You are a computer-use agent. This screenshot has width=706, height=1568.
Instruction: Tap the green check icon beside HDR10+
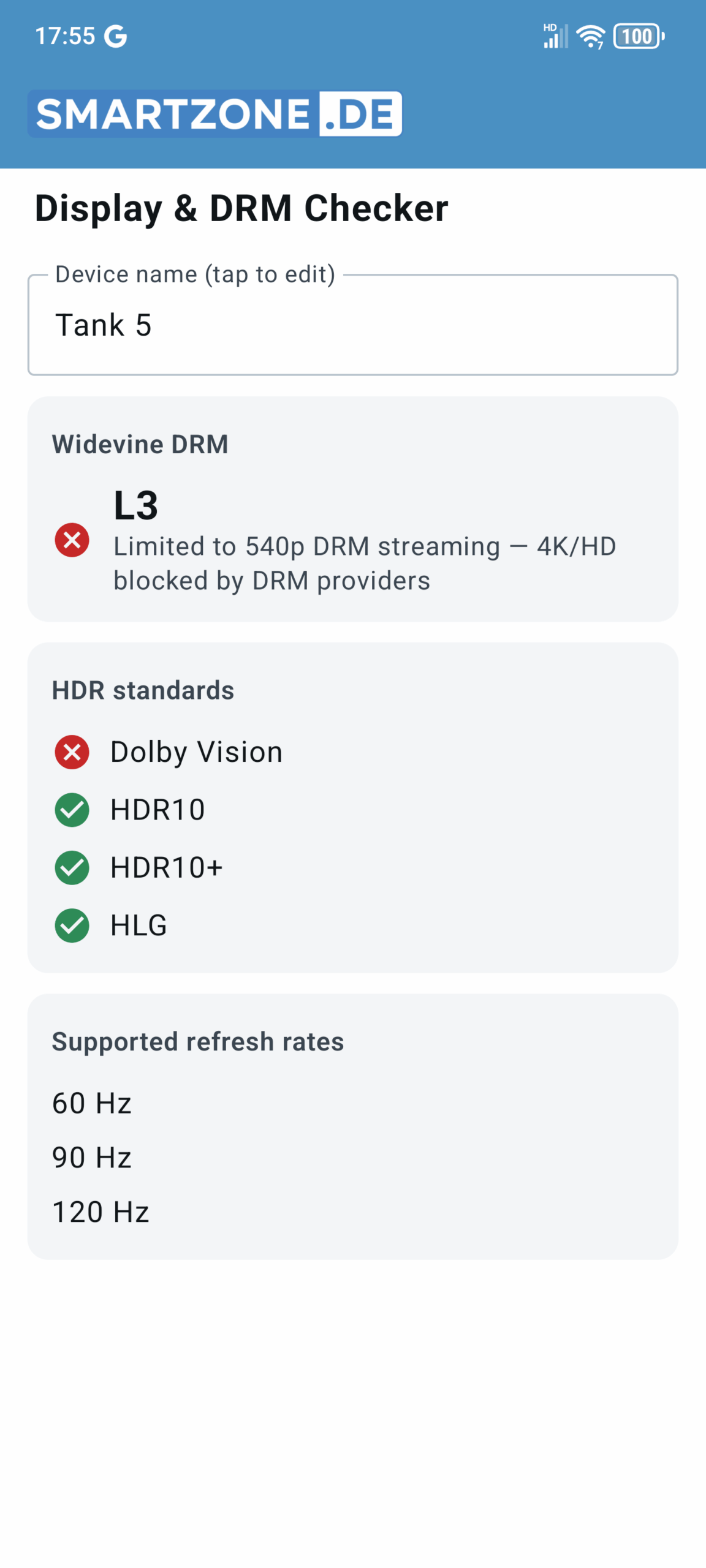[x=72, y=867]
